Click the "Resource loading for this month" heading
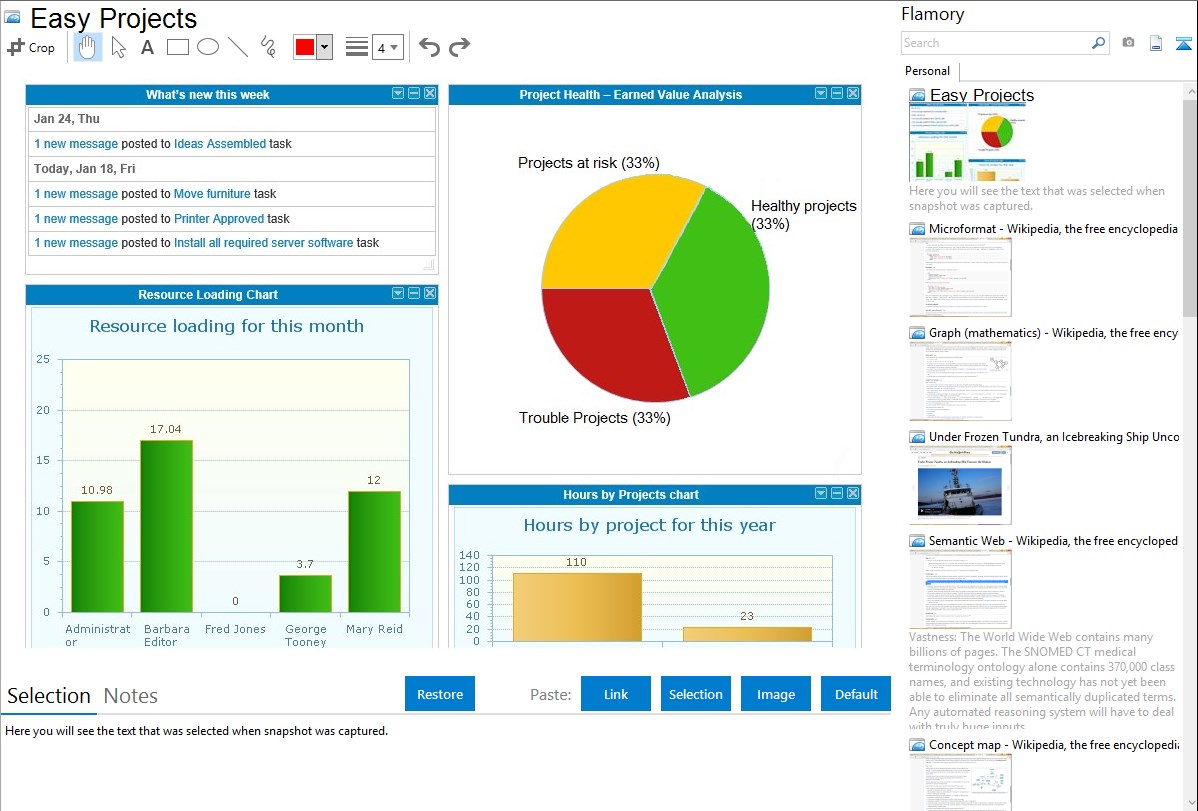The image size is (1198, 811). [227, 326]
